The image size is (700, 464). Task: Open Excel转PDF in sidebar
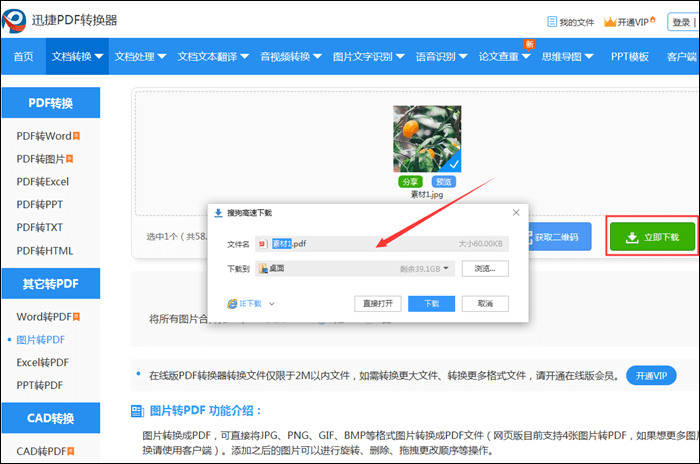pyautogui.click(x=42, y=362)
